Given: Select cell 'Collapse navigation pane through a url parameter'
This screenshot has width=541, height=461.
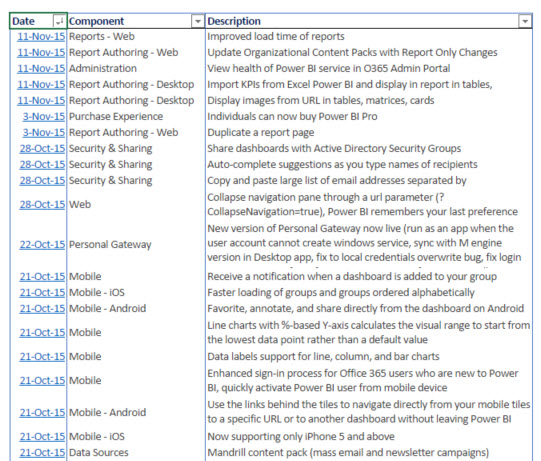Looking at the screenshot, I should click(369, 205).
